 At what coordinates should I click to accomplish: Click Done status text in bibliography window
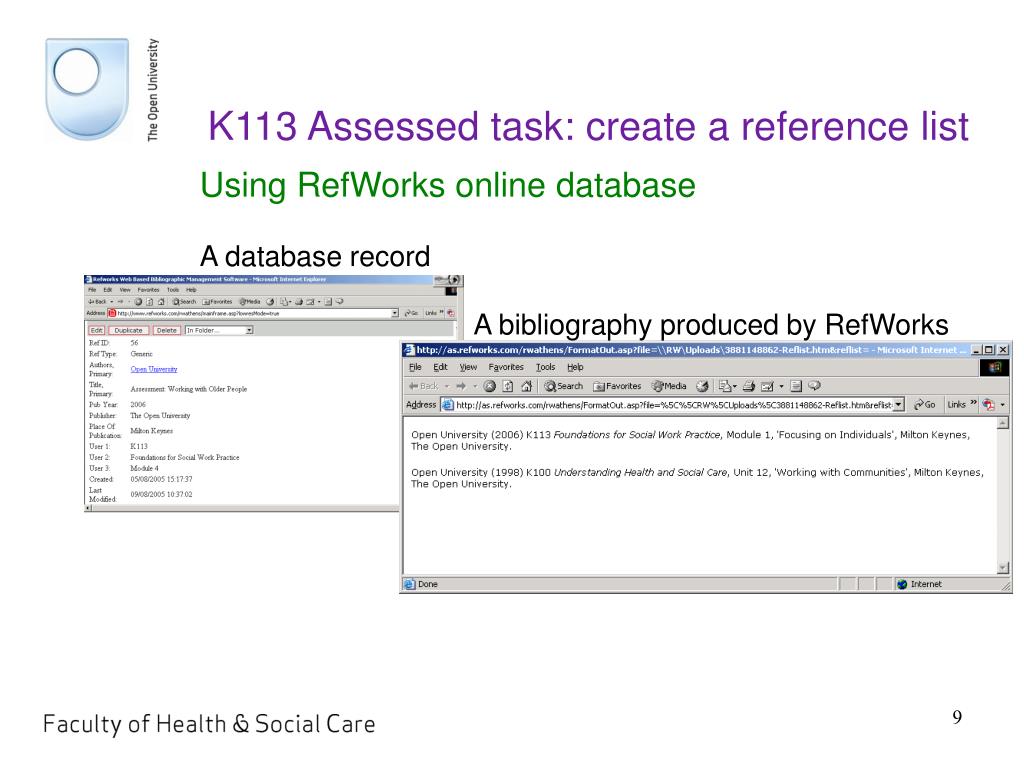coord(428,584)
